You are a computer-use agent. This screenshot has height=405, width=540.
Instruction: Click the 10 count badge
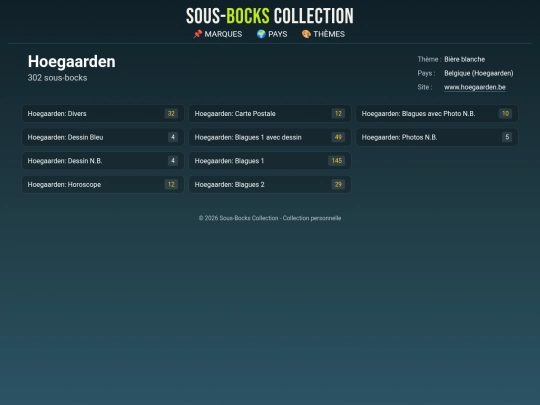coord(505,114)
